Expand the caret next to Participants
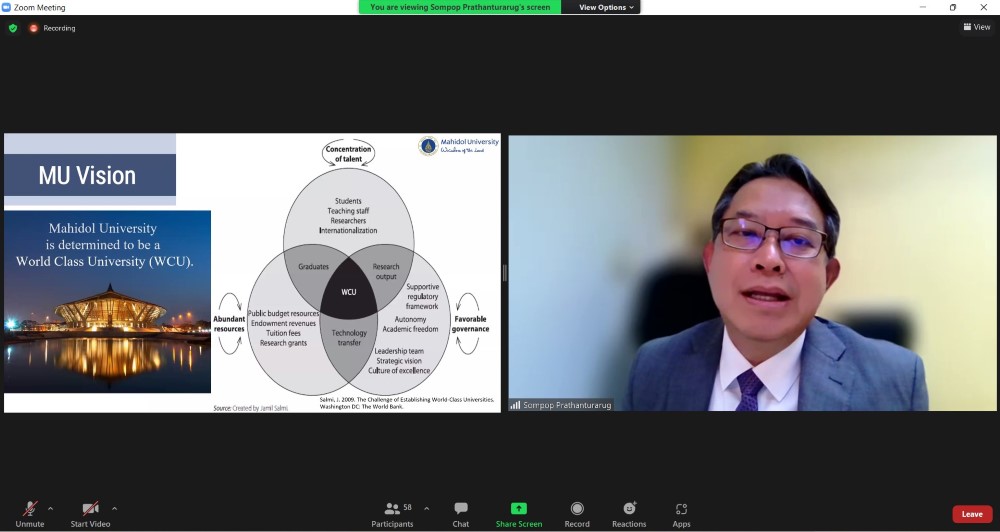1000x532 pixels. (427, 508)
